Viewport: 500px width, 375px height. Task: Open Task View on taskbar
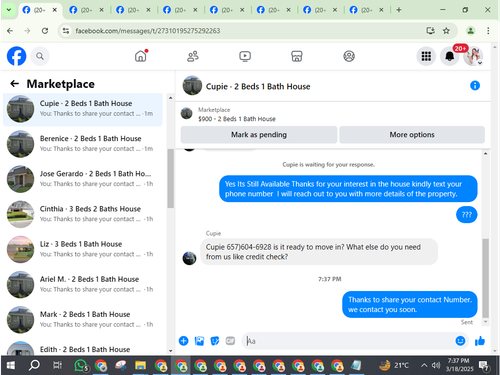coord(57,365)
